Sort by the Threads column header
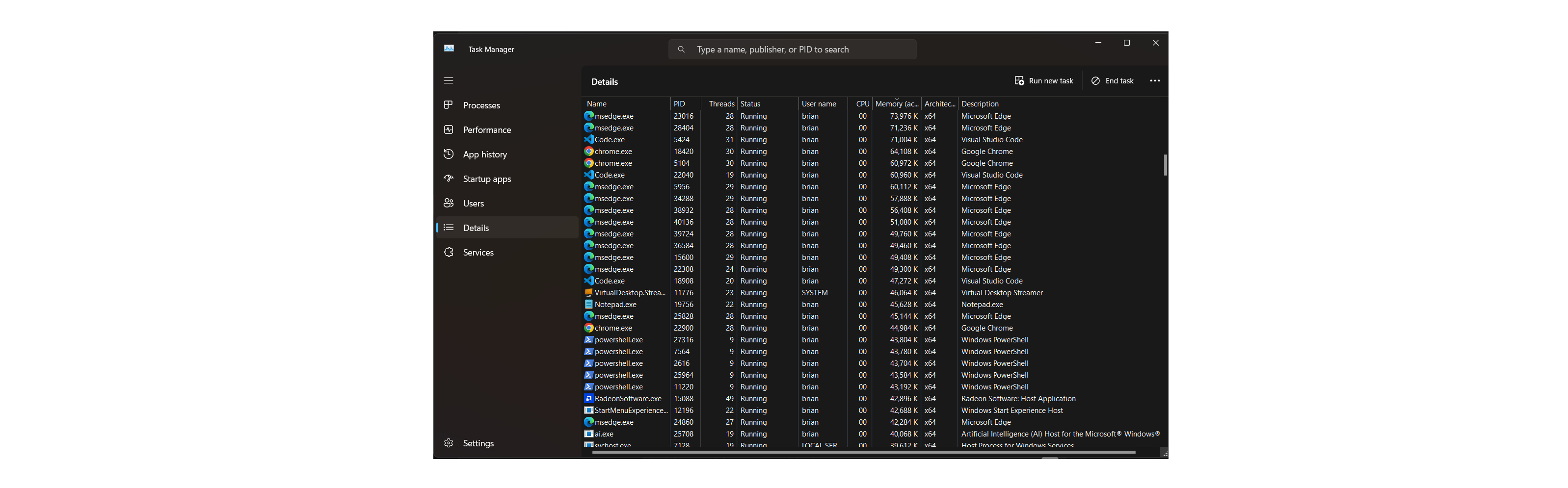 click(x=719, y=103)
